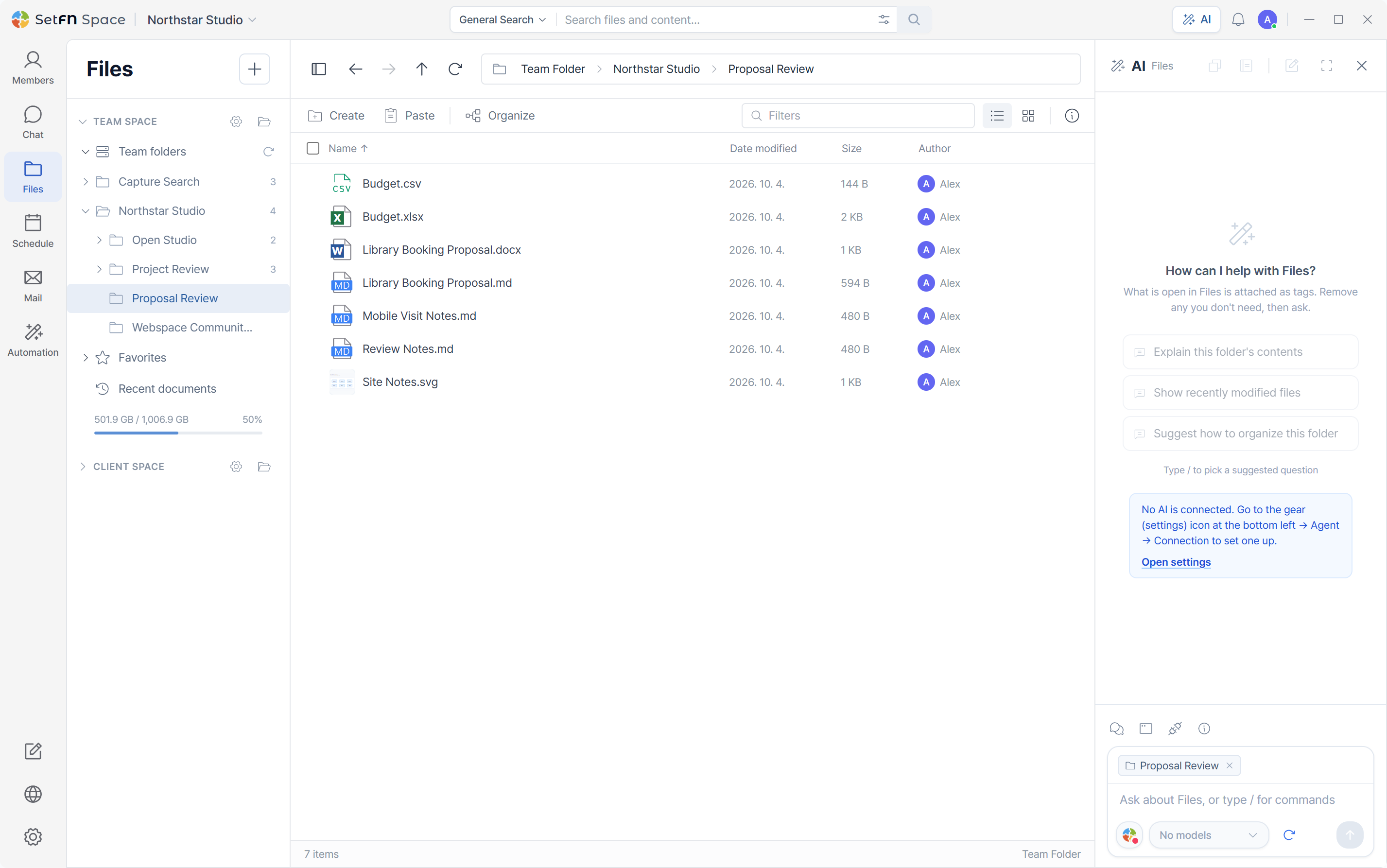The width and height of the screenshot is (1387, 868).
Task: Click the globe icon in bottom sidebar
Action: pos(33,794)
